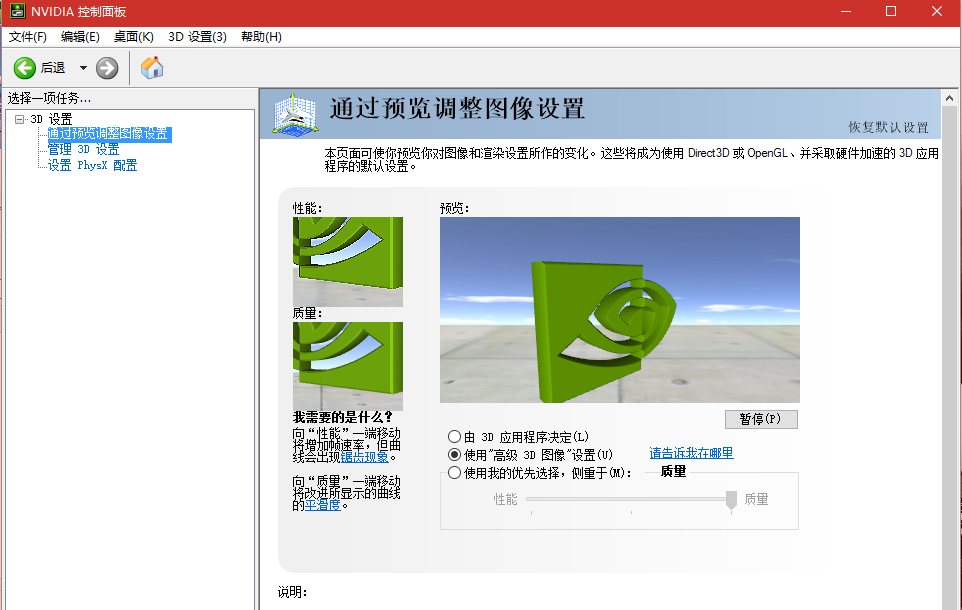Image resolution: width=962 pixels, height=610 pixels.
Task: Collapse the 3D 设置 tree node
Action: pos(20,119)
